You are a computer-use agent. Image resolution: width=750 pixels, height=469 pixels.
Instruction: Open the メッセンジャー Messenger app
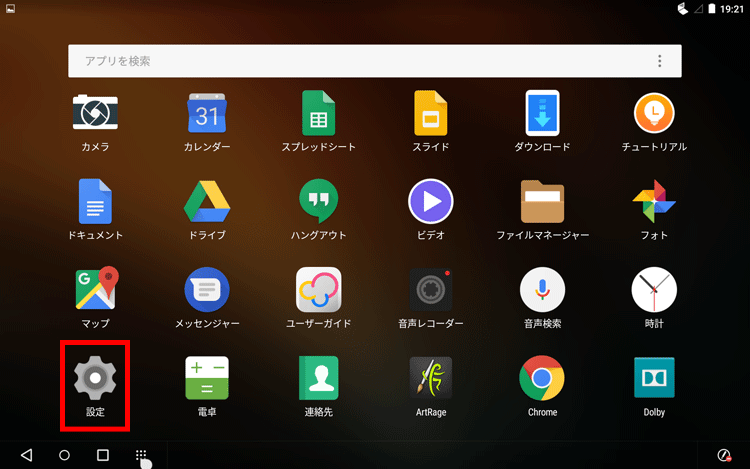(207, 290)
